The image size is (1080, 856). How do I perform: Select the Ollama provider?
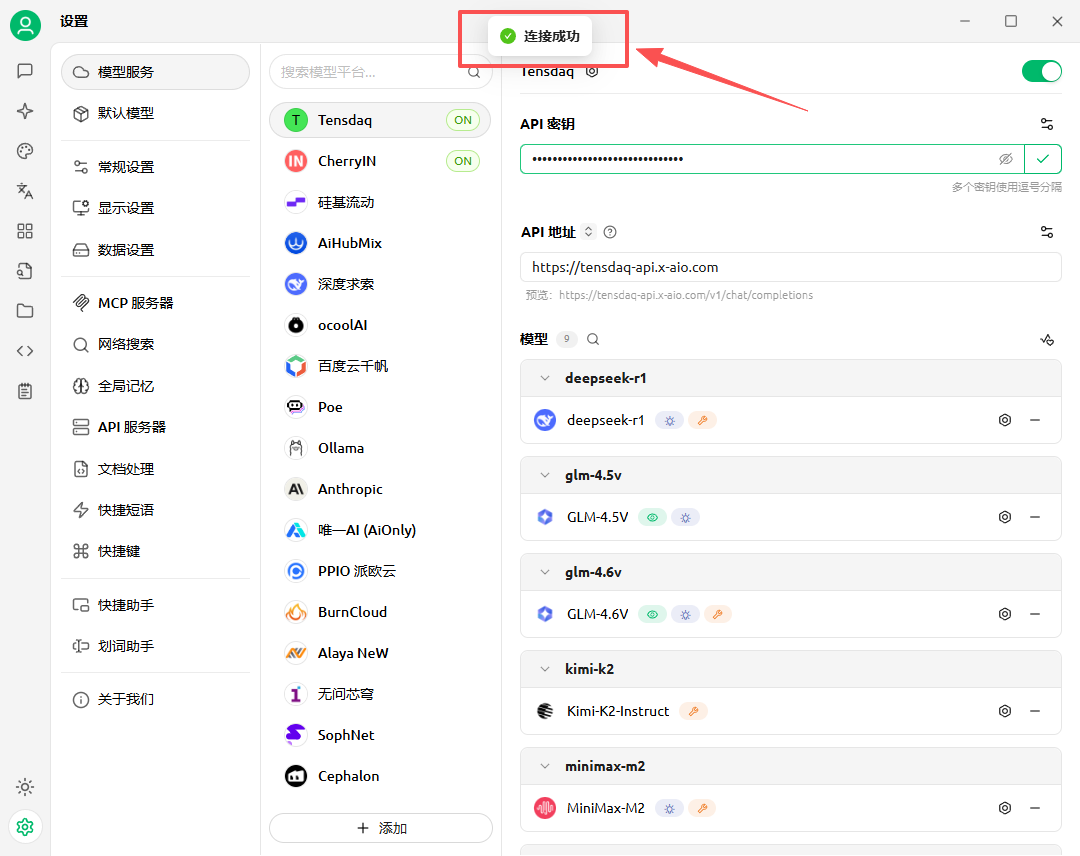[x=380, y=448]
